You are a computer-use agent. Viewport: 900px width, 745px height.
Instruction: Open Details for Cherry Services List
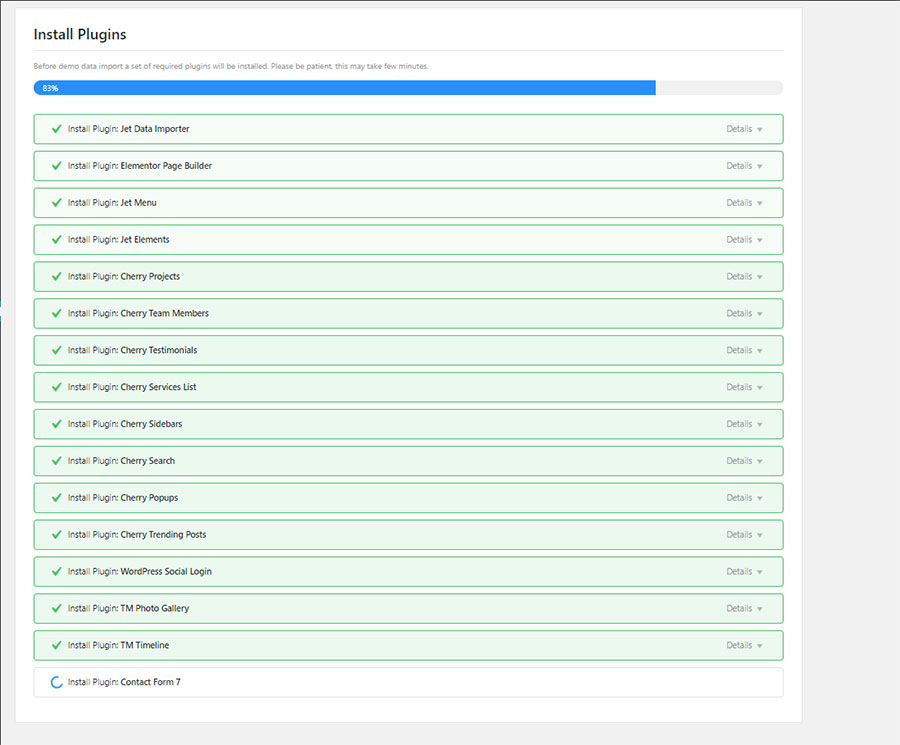coord(744,387)
